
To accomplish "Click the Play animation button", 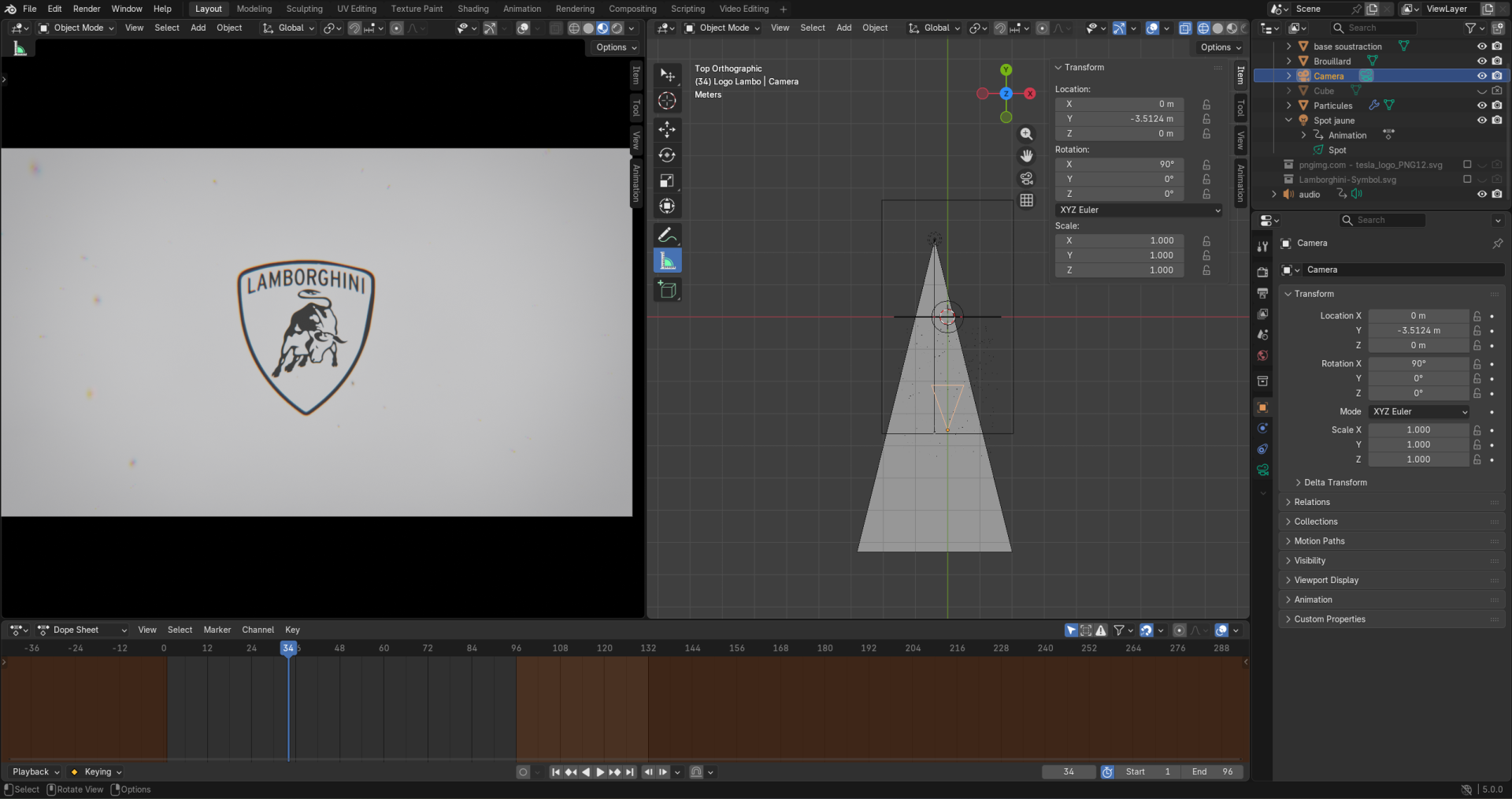I will (600, 772).
